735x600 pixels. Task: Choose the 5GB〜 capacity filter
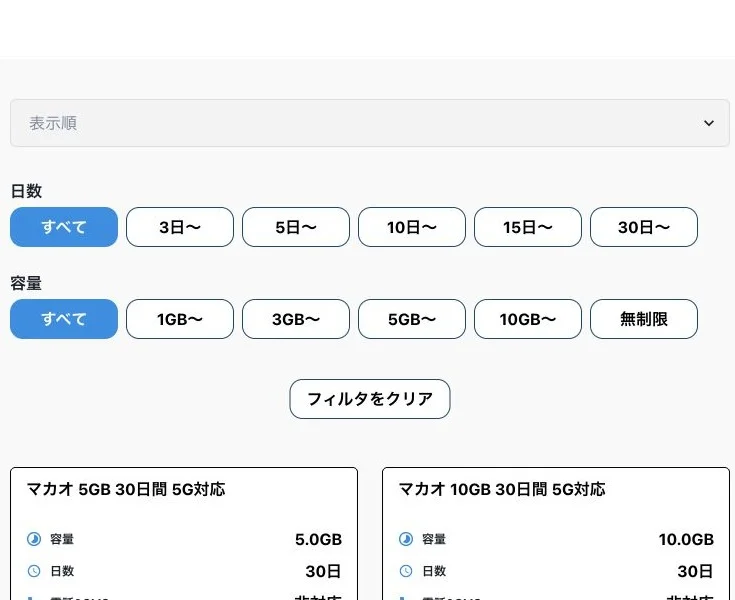(x=412, y=319)
